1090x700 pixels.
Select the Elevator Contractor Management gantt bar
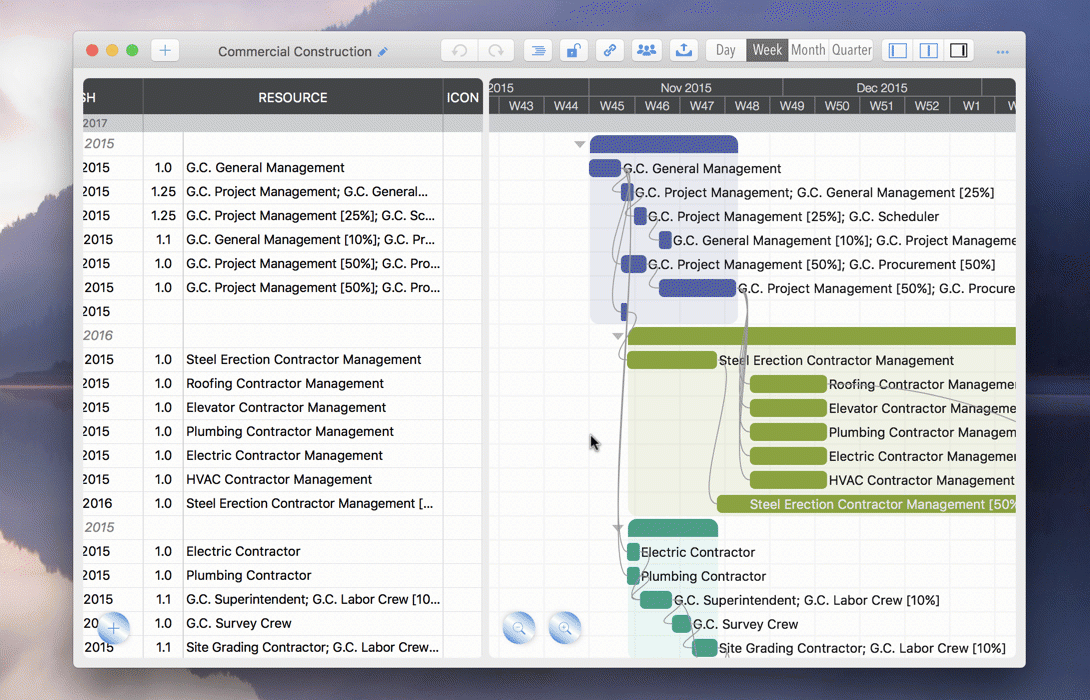(x=788, y=408)
